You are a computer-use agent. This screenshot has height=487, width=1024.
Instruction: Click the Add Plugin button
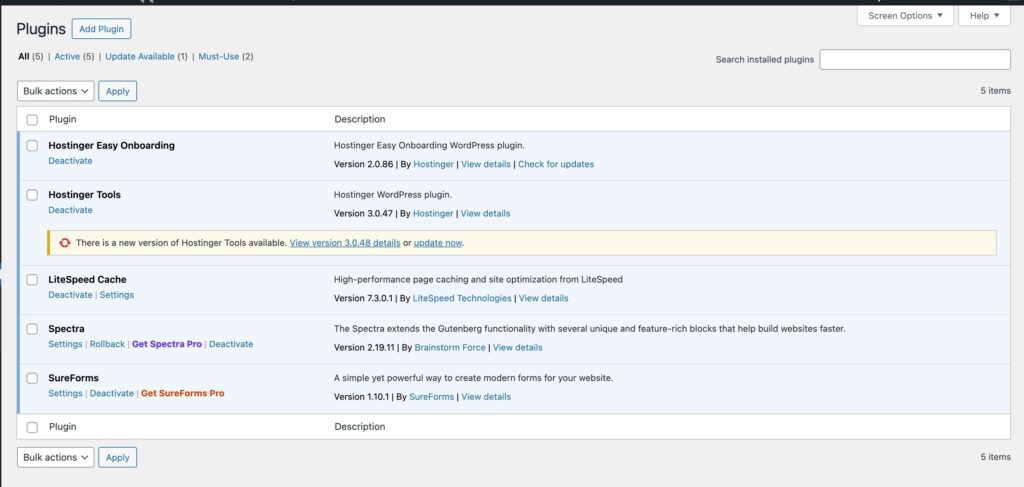point(101,29)
